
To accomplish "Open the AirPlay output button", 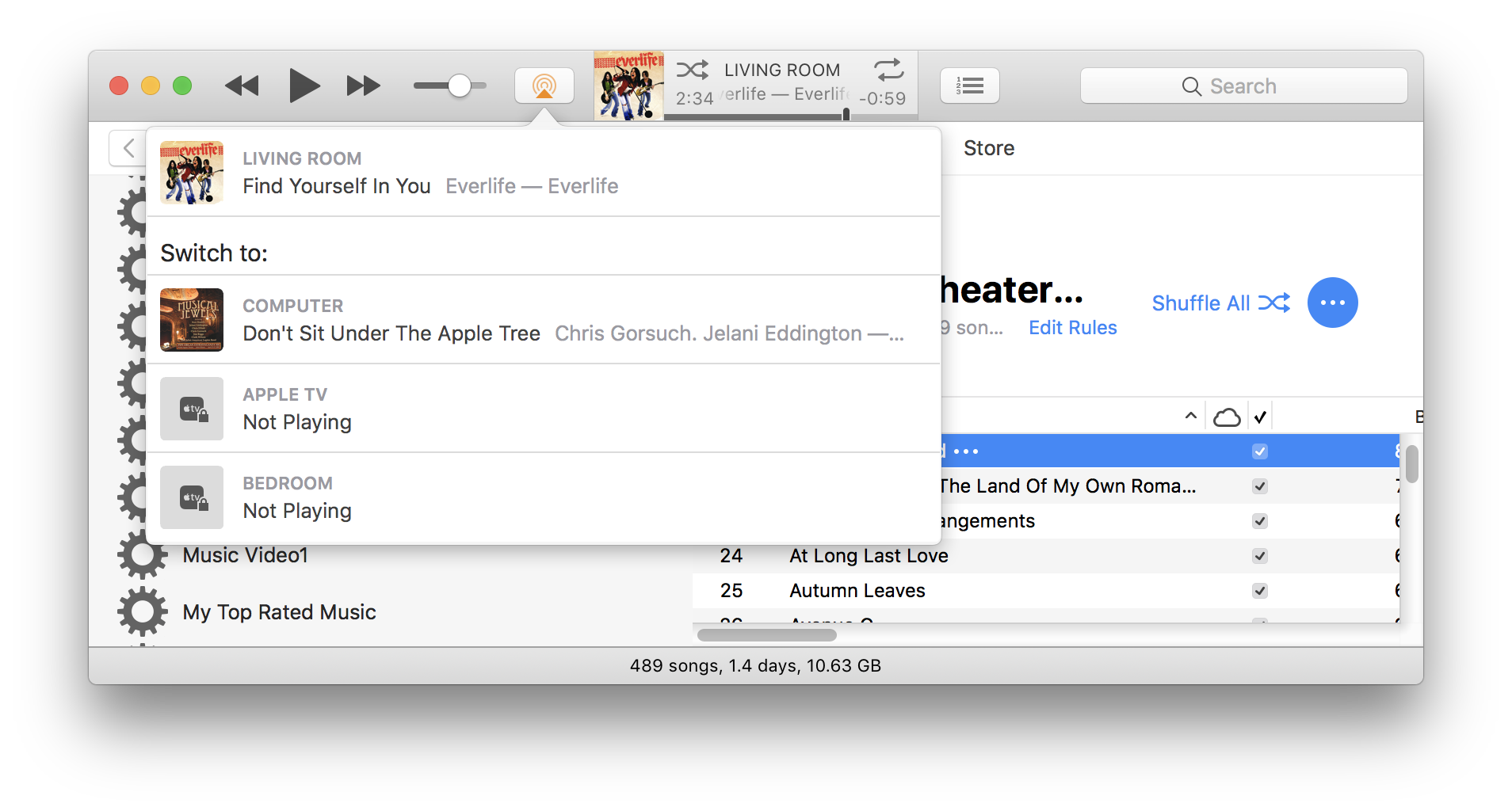I will click(544, 86).
